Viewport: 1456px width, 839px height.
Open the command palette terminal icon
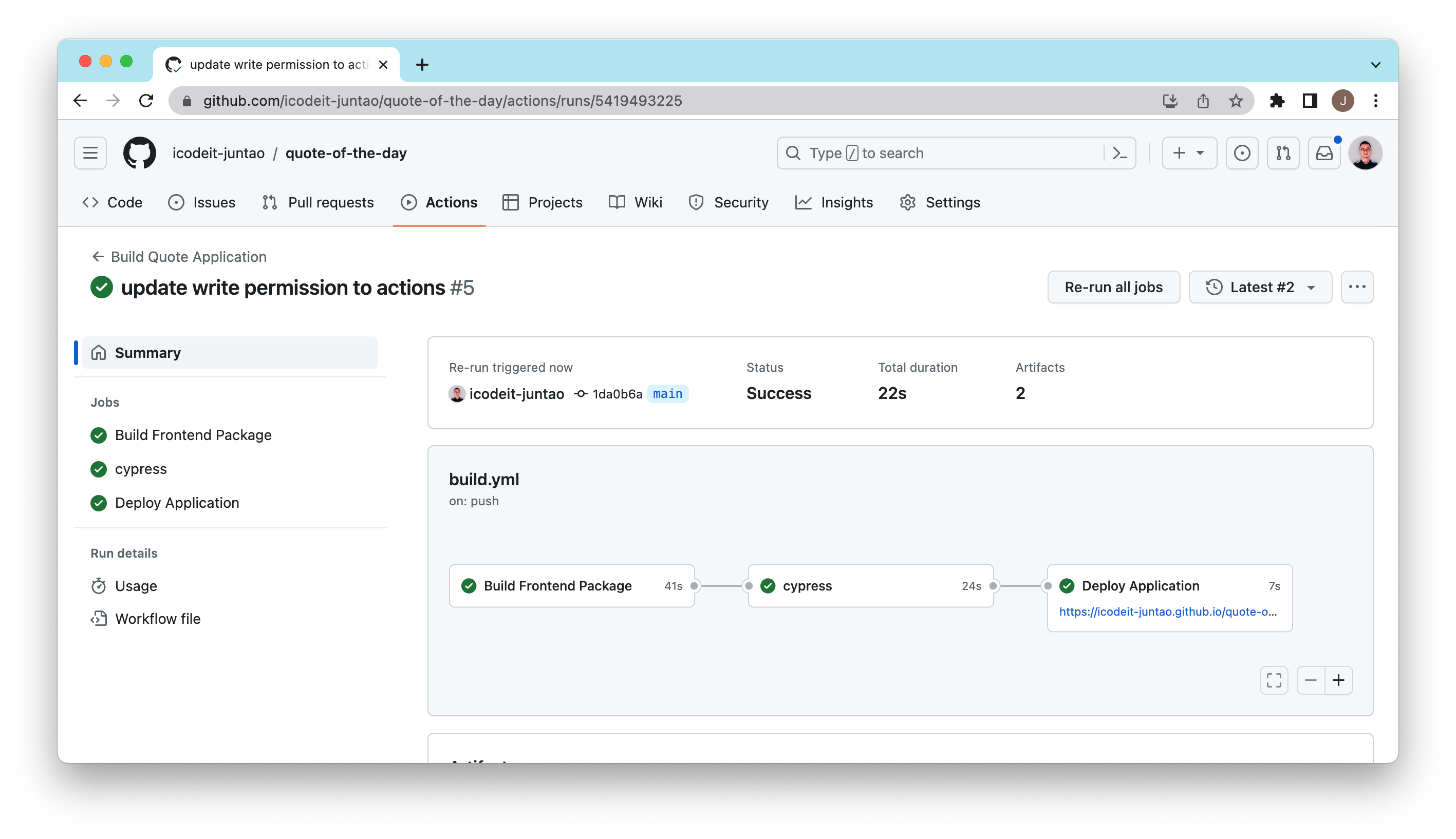[x=1119, y=154]
